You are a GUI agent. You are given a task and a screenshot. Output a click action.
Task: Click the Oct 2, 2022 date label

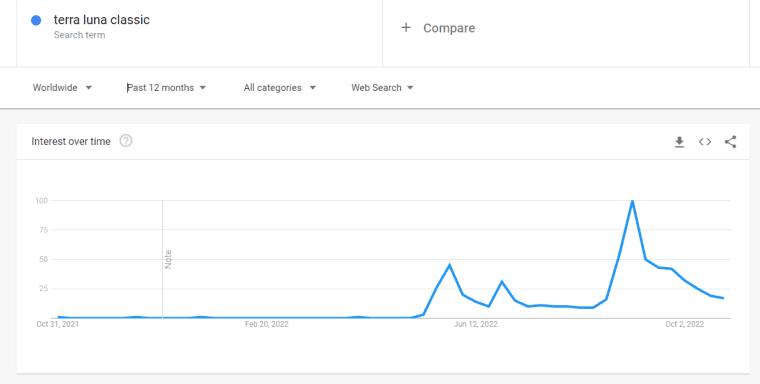[x=684, y=324]
